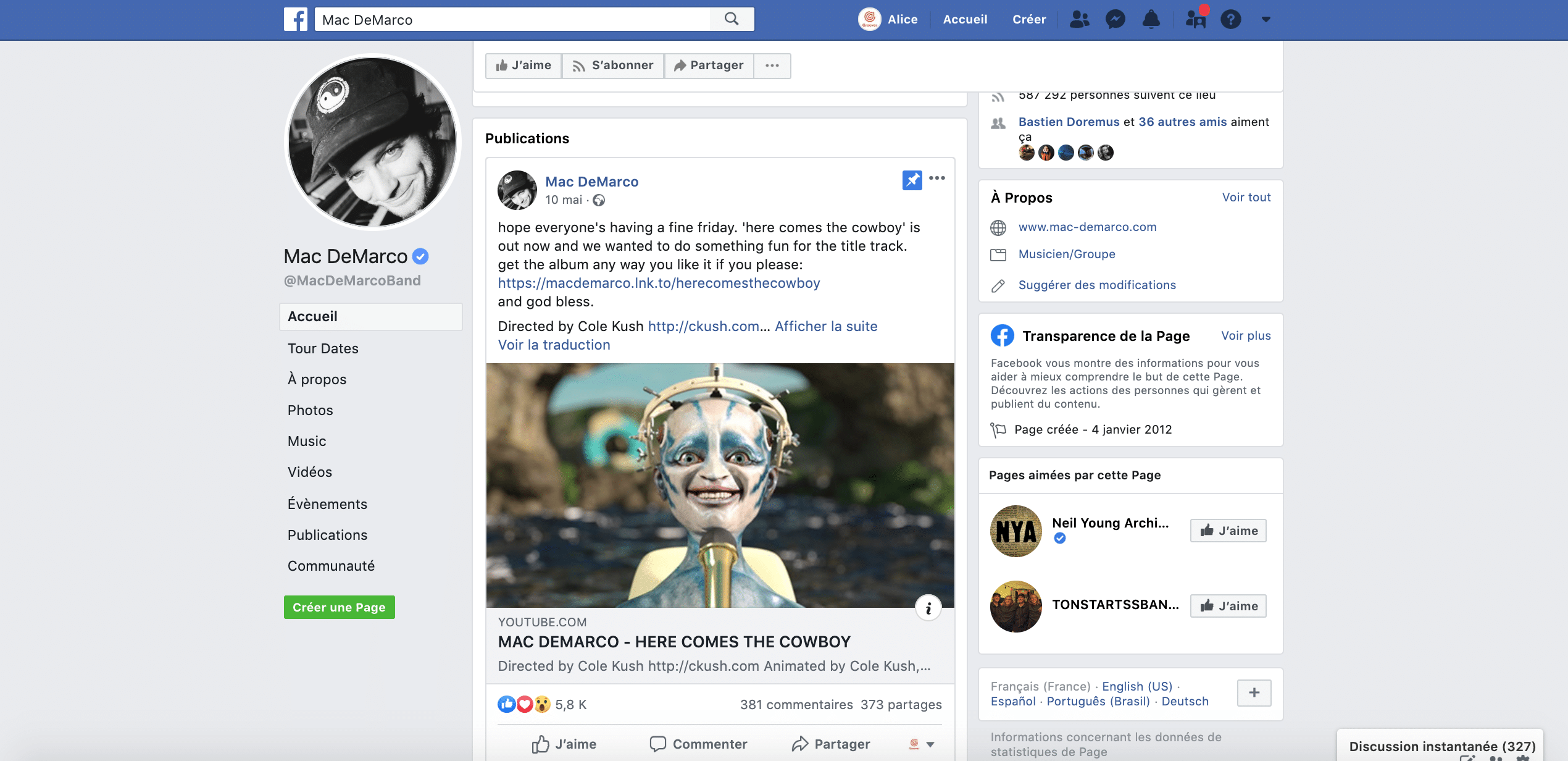The width and height of the screenshot is (1568, 761).
Task: Open the friend suggestions icon with the red badge
Action: pos(1196,18)
